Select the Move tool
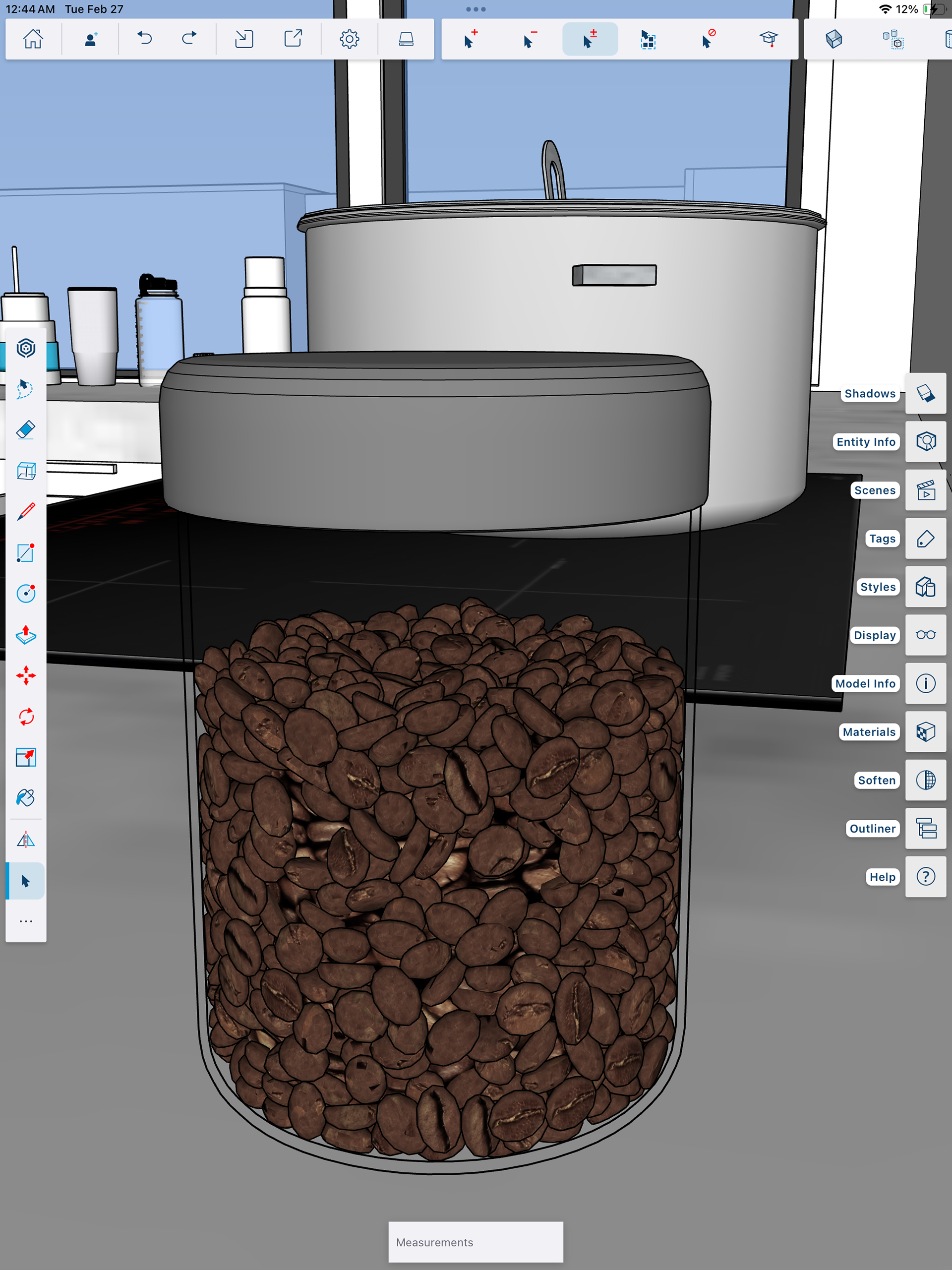This screenshot has height=1270, width=952. click(26, 675)
